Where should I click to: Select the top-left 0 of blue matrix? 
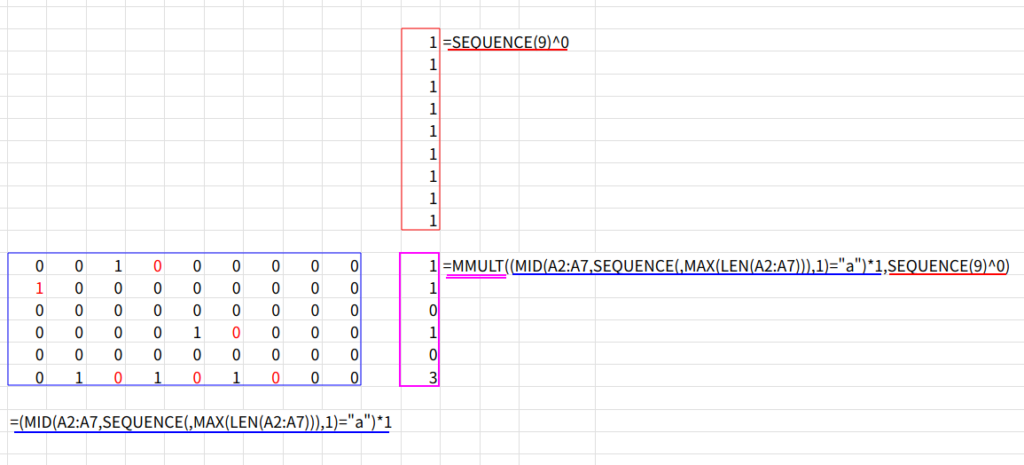click(40, 266)
